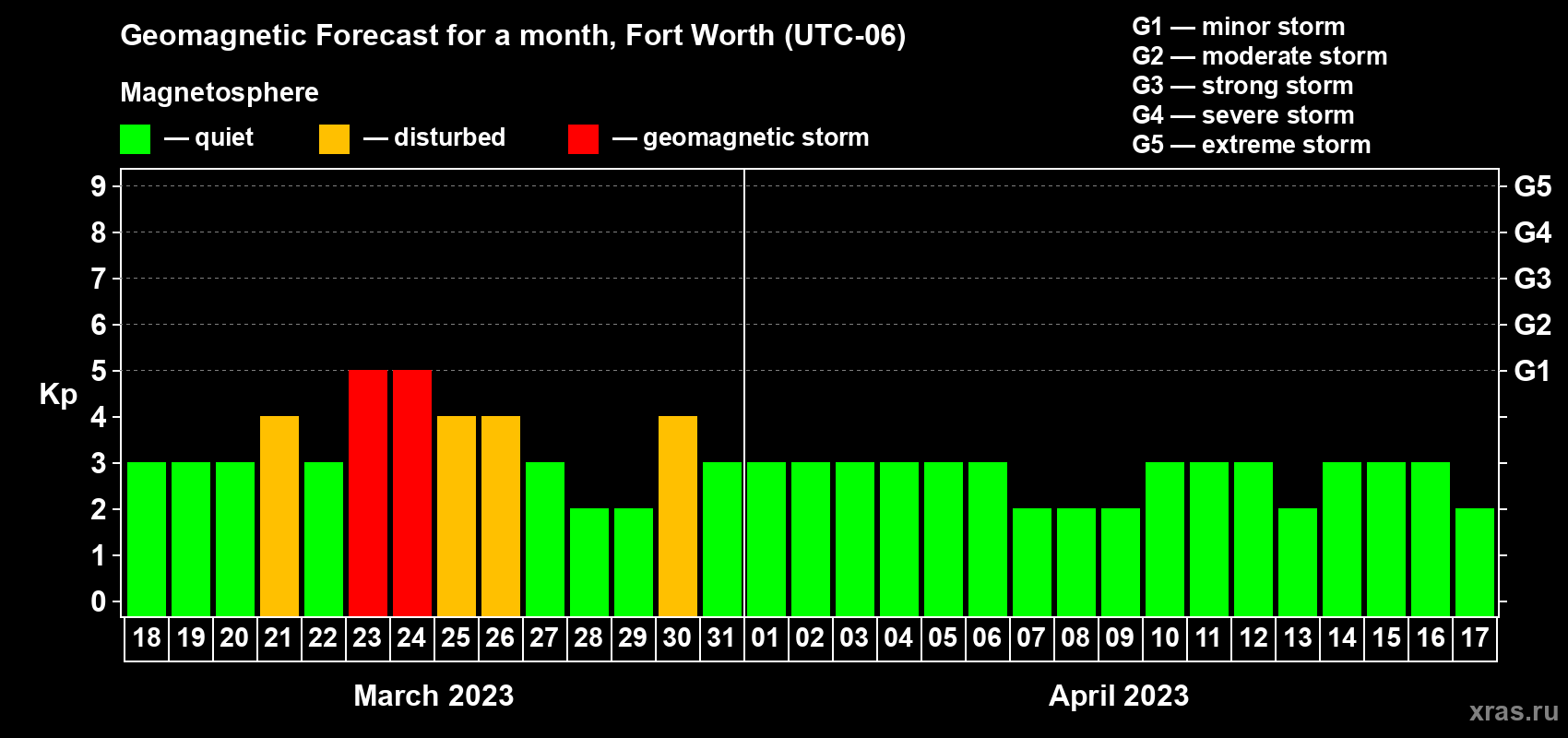
Task: Click the '— quiet' legend text
Action: (x=208, y=137)
